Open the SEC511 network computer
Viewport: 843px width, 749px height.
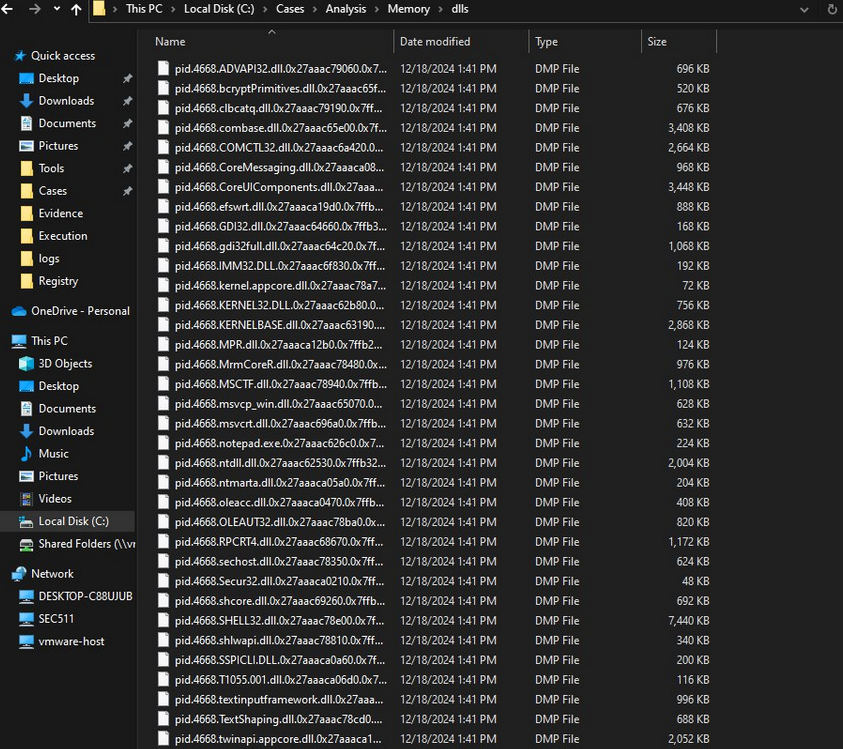55,619
